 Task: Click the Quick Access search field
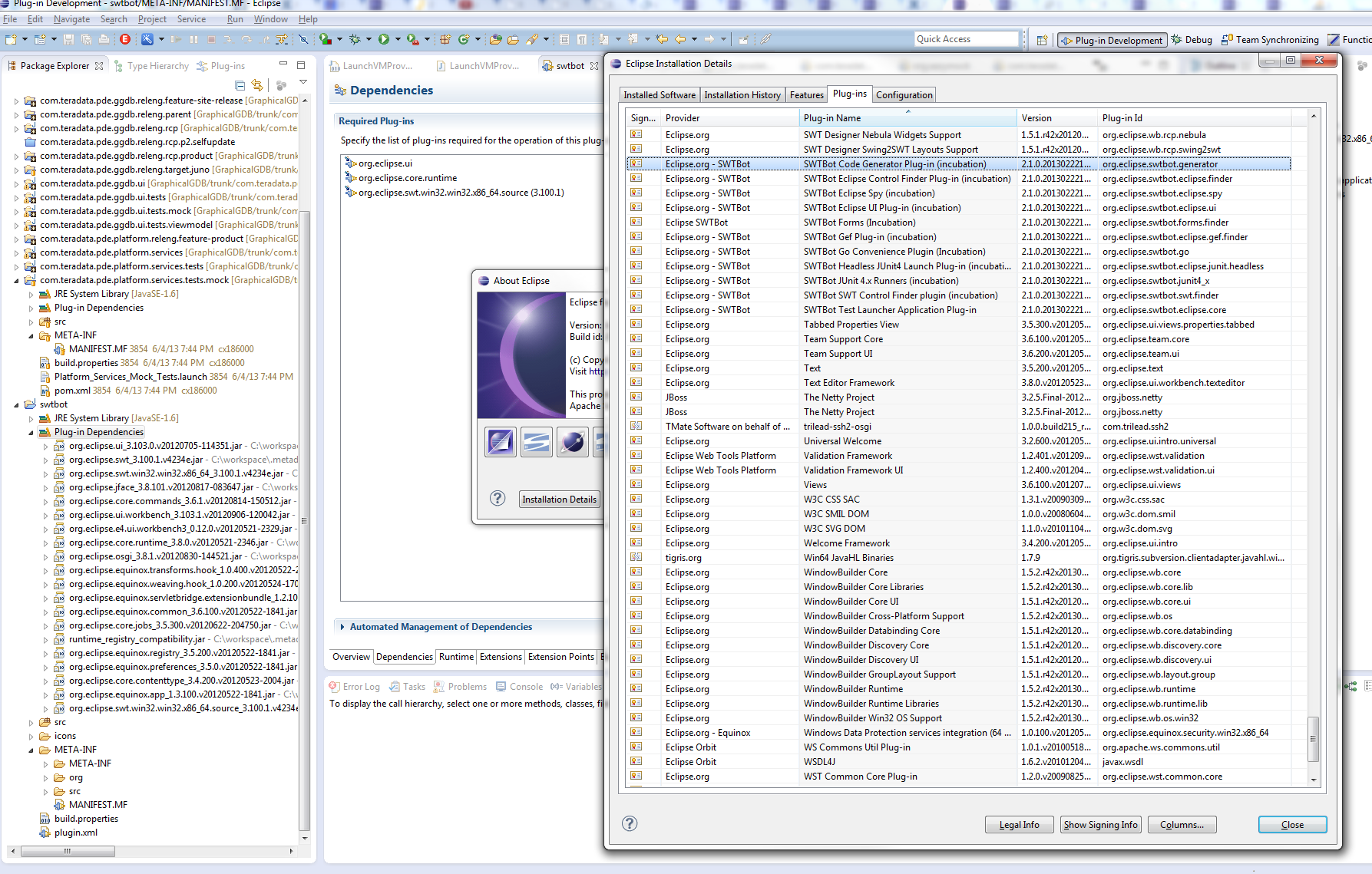click(x=966, y=39)
